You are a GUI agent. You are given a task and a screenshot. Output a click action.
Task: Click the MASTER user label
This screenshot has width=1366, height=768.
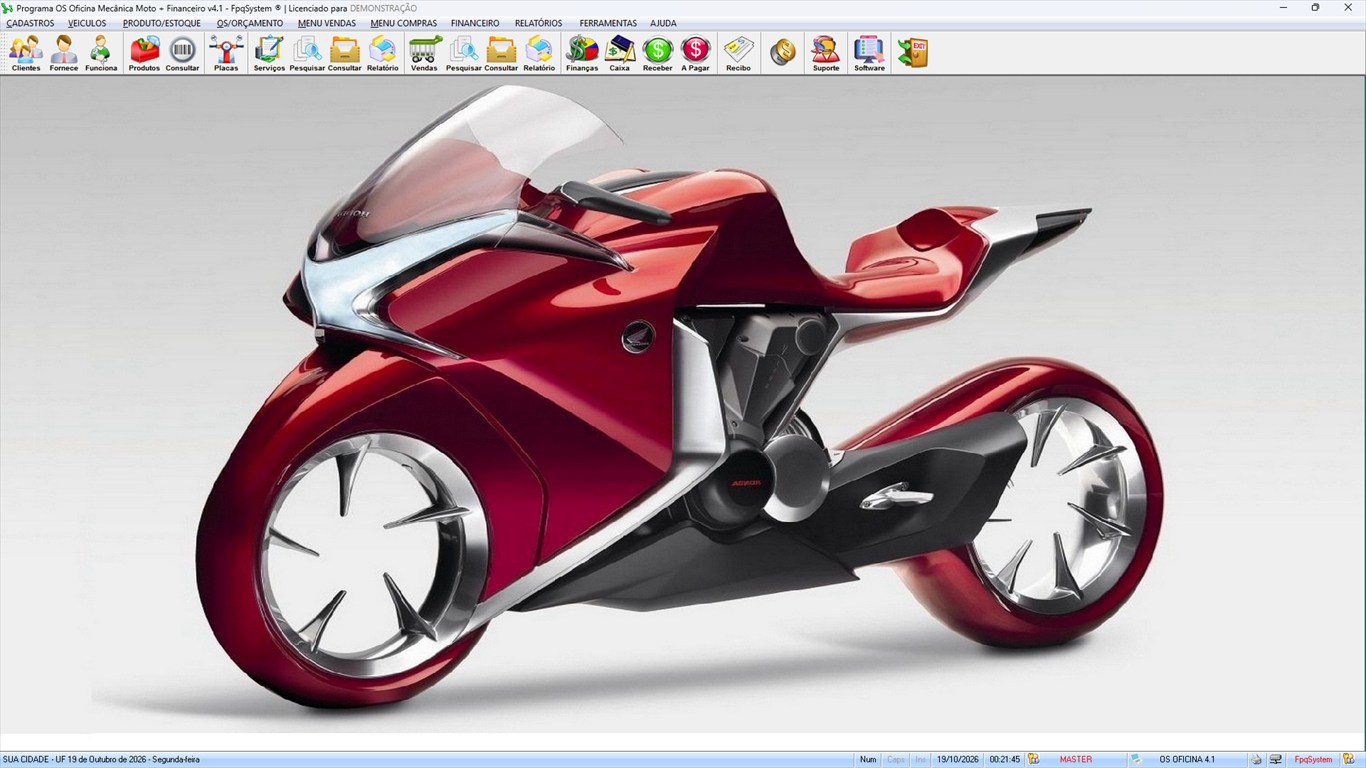pyautogui.click(x=1076, y=759)
